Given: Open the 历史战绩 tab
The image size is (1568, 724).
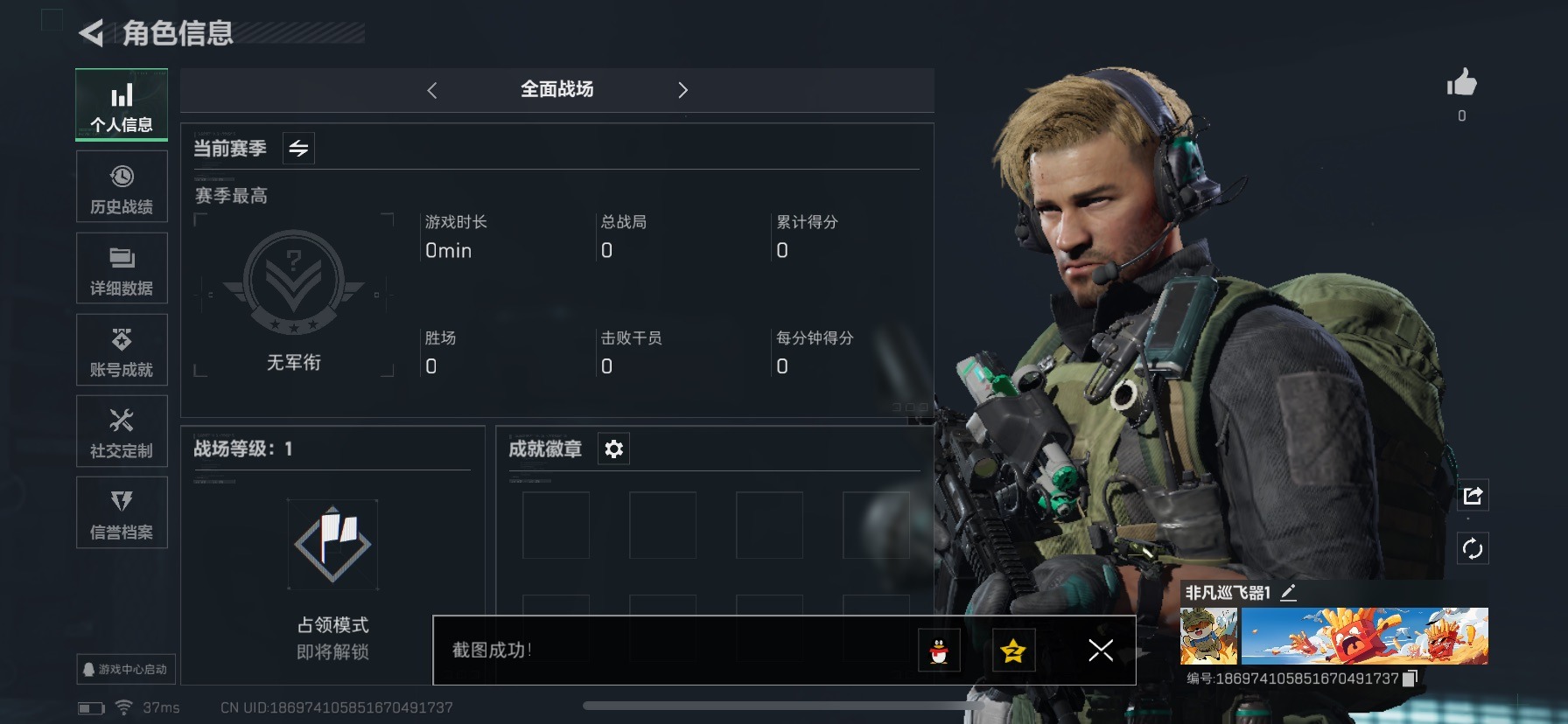Looking at the screenshot, I should tap(122, 186).
